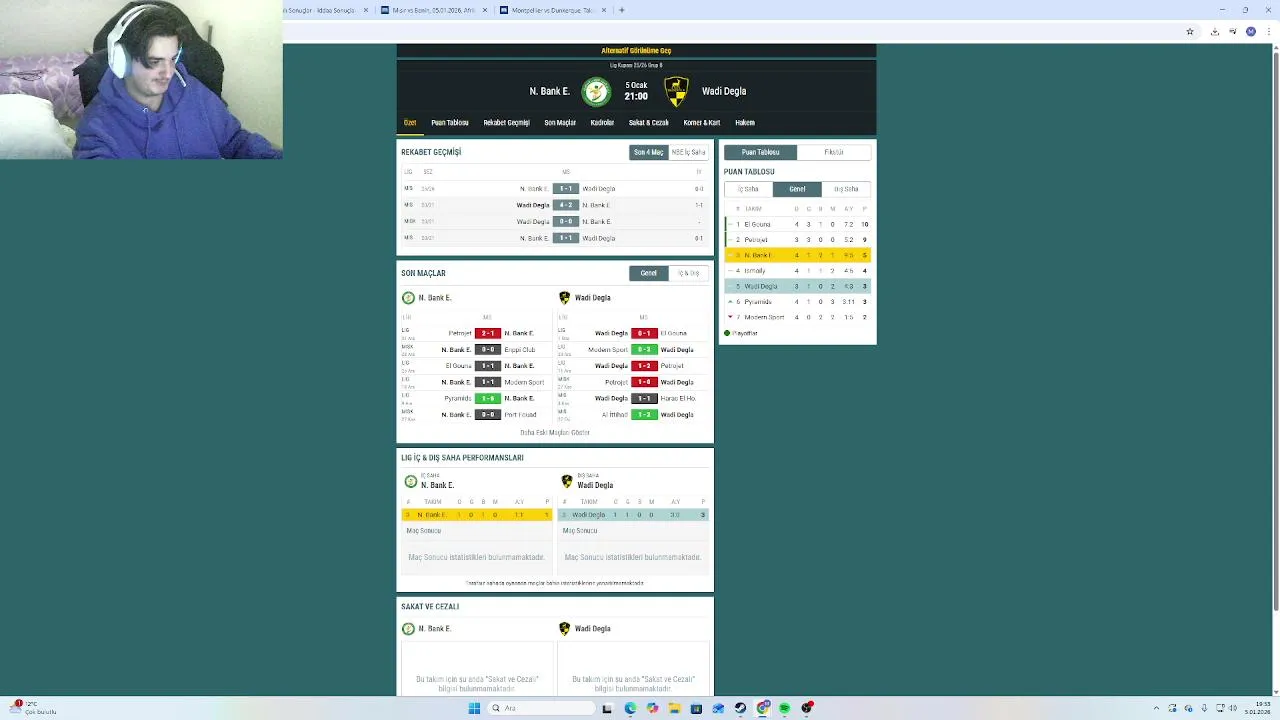Open the Rekabet Geçmişi navigation tab
Viewport: 1280px width, 720px height.
(x=506, y=123)
